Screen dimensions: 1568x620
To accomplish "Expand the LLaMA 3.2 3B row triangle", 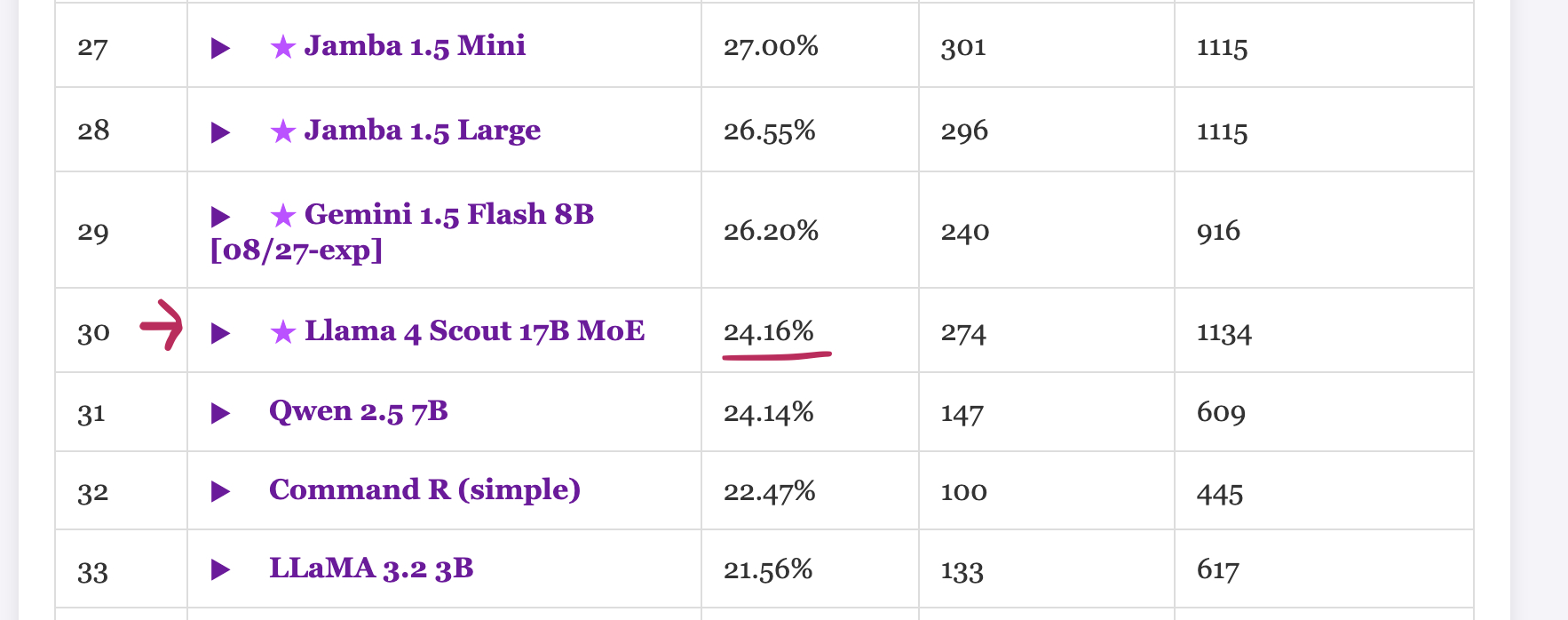I will pos(220,569).
